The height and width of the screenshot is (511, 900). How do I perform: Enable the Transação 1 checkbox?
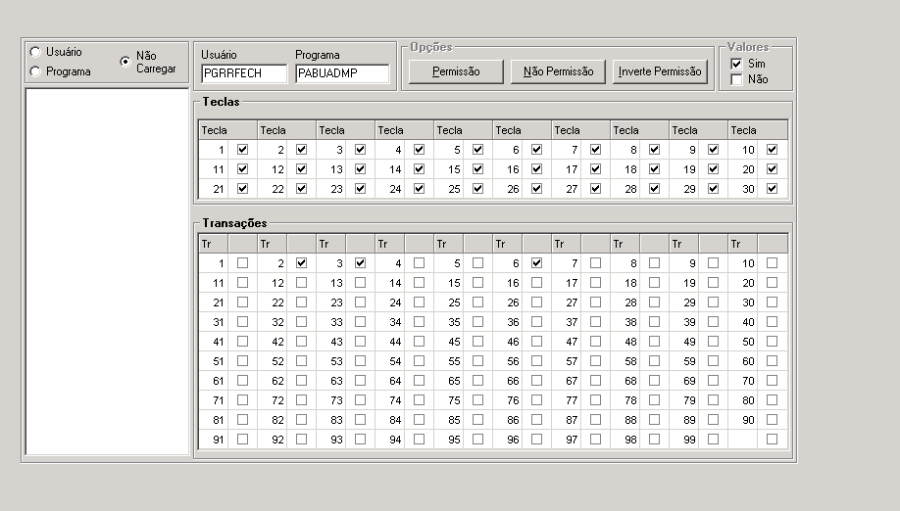pyautogui.click(x=242, y=263)
